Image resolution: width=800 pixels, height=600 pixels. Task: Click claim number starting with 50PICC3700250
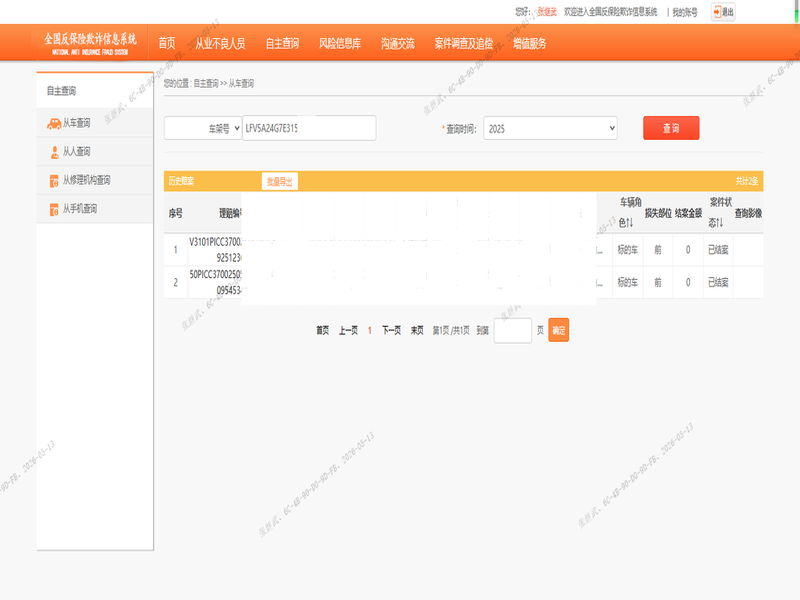(x=215, y=282)
